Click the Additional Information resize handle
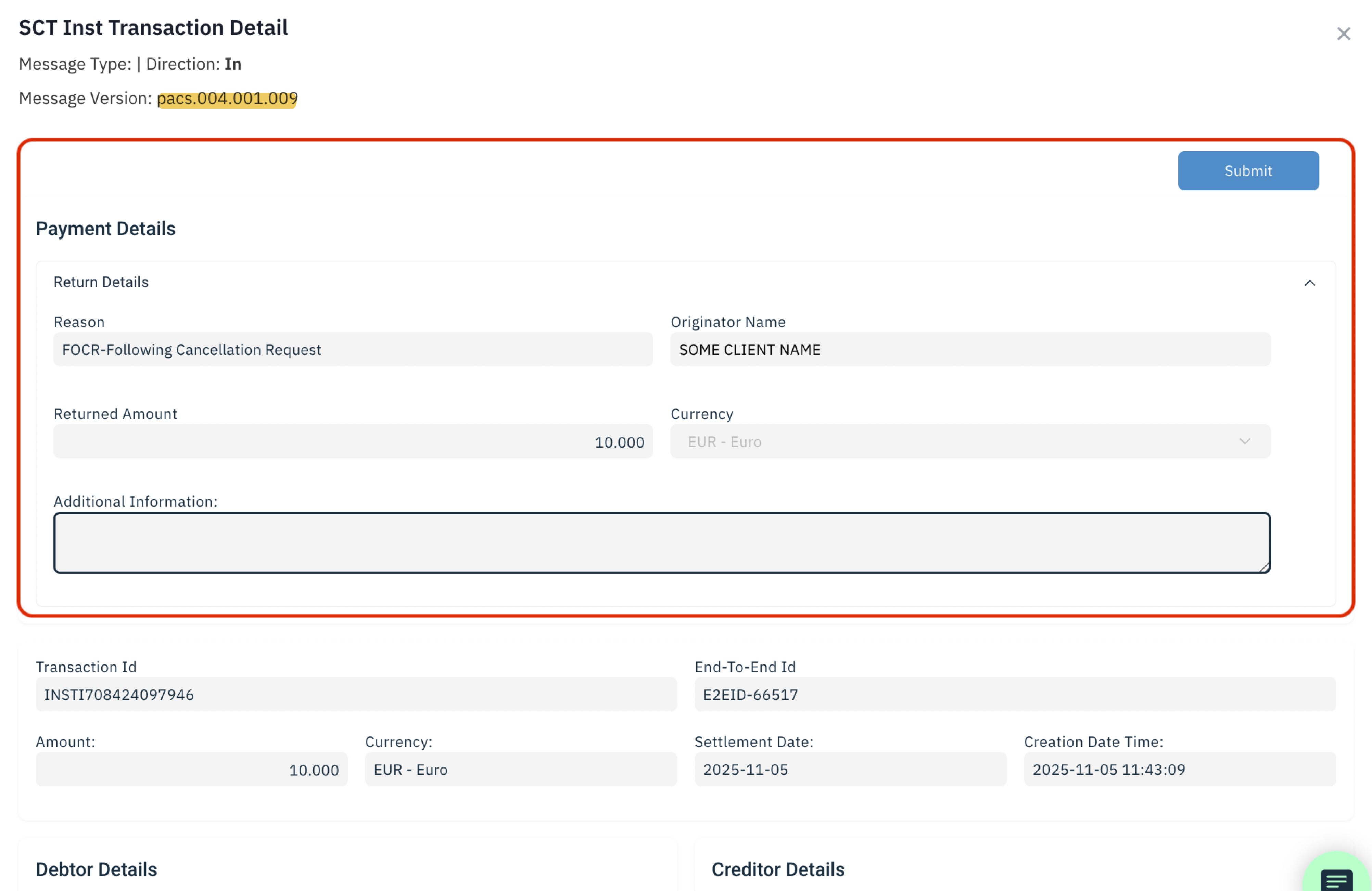1372x891 pixels. [1263, 568]
